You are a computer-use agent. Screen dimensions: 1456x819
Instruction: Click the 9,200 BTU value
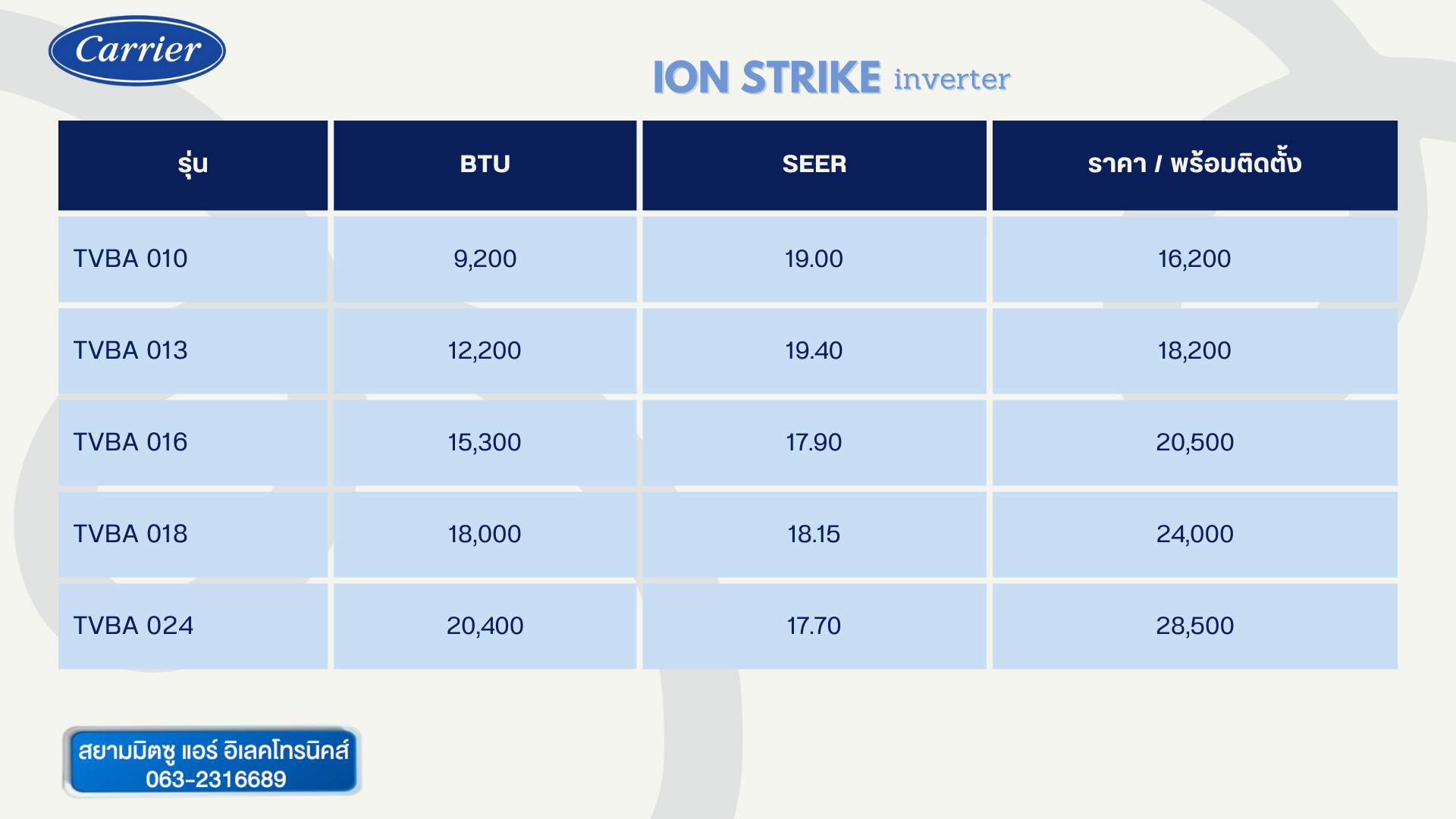(485, 259)
